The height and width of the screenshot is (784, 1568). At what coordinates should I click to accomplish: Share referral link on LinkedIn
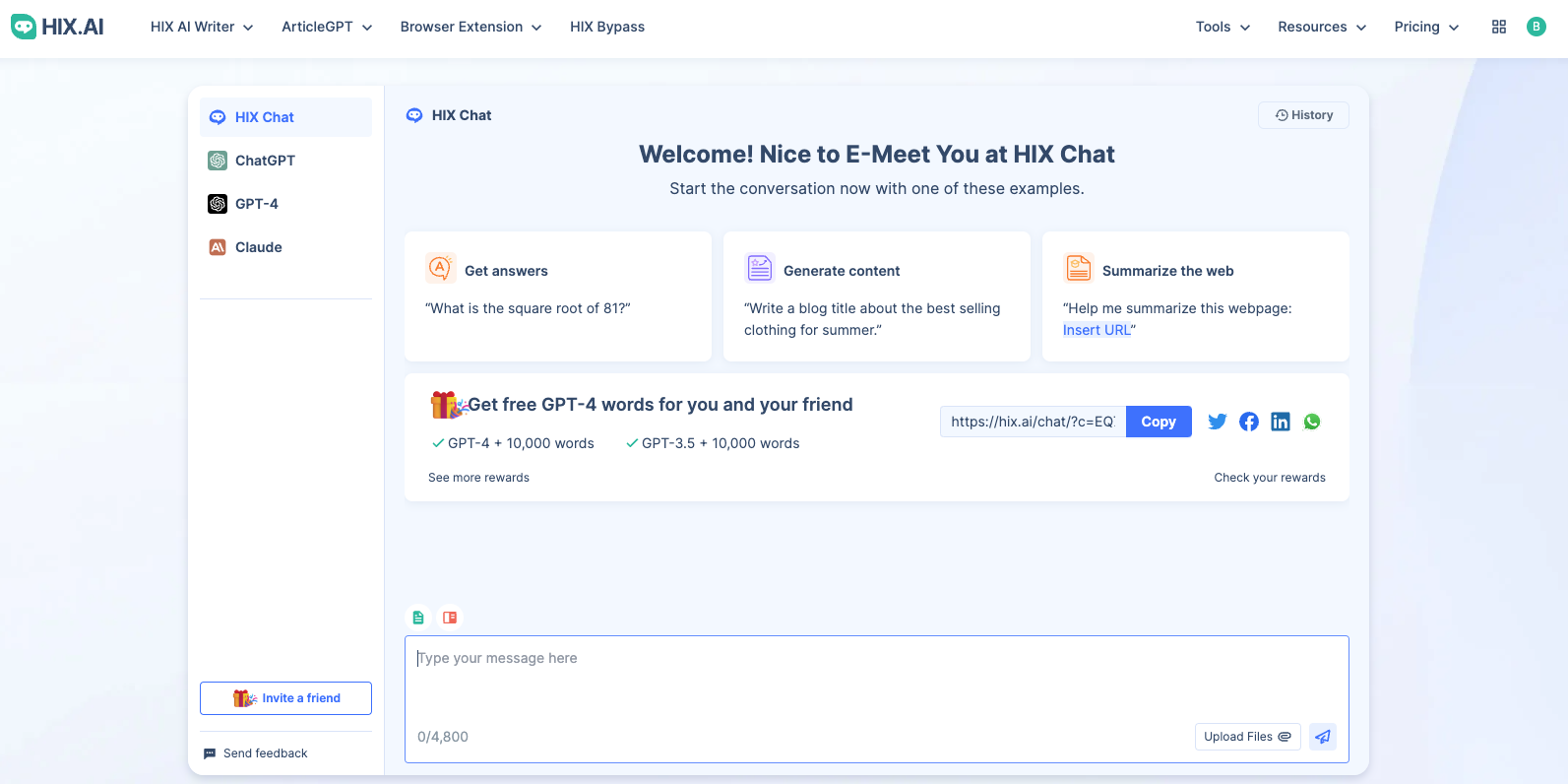point(1281,422)
